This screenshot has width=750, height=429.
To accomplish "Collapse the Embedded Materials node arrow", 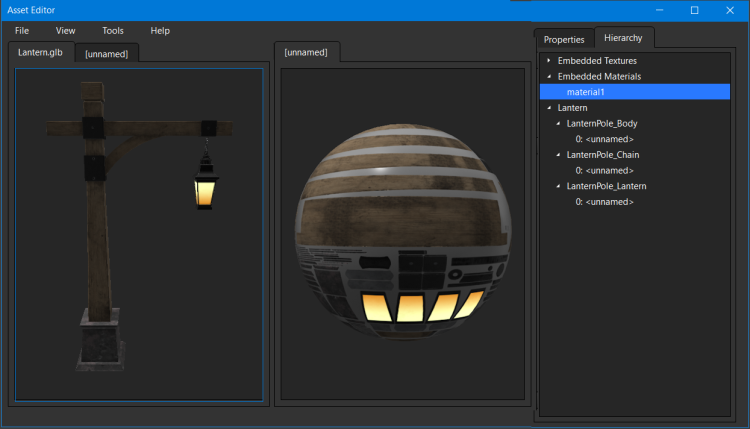I will (549, 76).
